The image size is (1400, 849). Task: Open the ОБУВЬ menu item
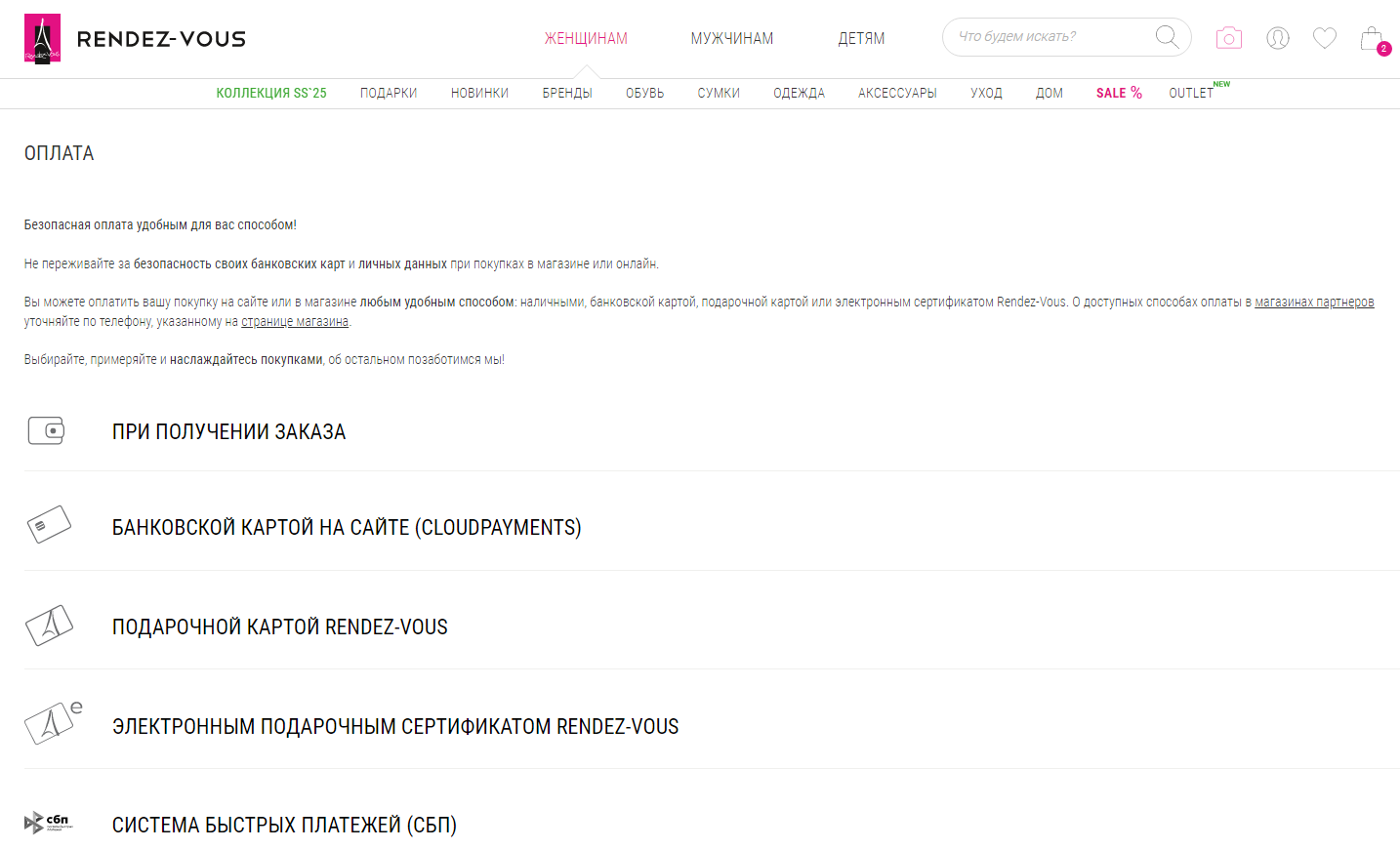tap(644, 93)
